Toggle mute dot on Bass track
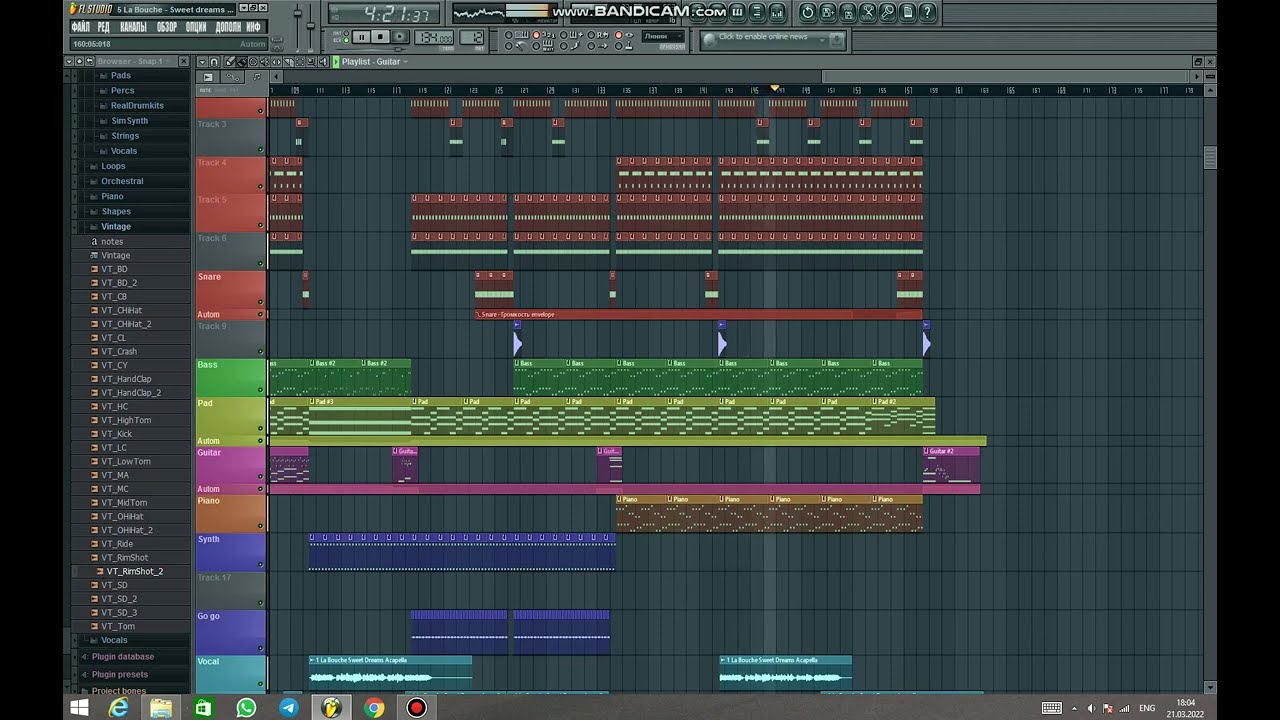1280x720 pixels. pos(261,391)
